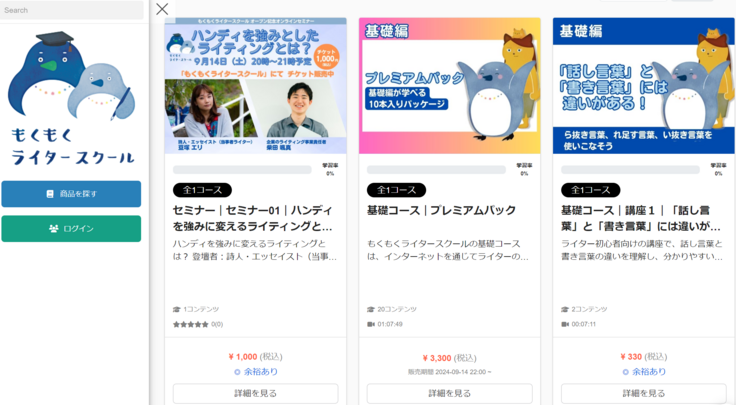Screen dimensions: 736x405
Task: Click video camera icon beside 00:07:11
Action: coord(565,324)
